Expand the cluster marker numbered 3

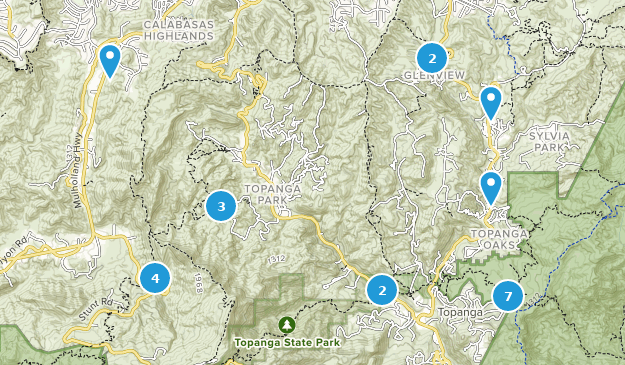pos(221,206)
